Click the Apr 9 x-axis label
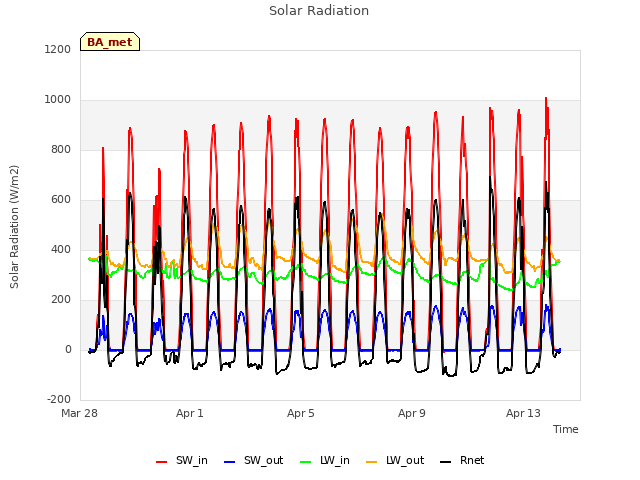 pyautogui.click(x=412, y=413)
